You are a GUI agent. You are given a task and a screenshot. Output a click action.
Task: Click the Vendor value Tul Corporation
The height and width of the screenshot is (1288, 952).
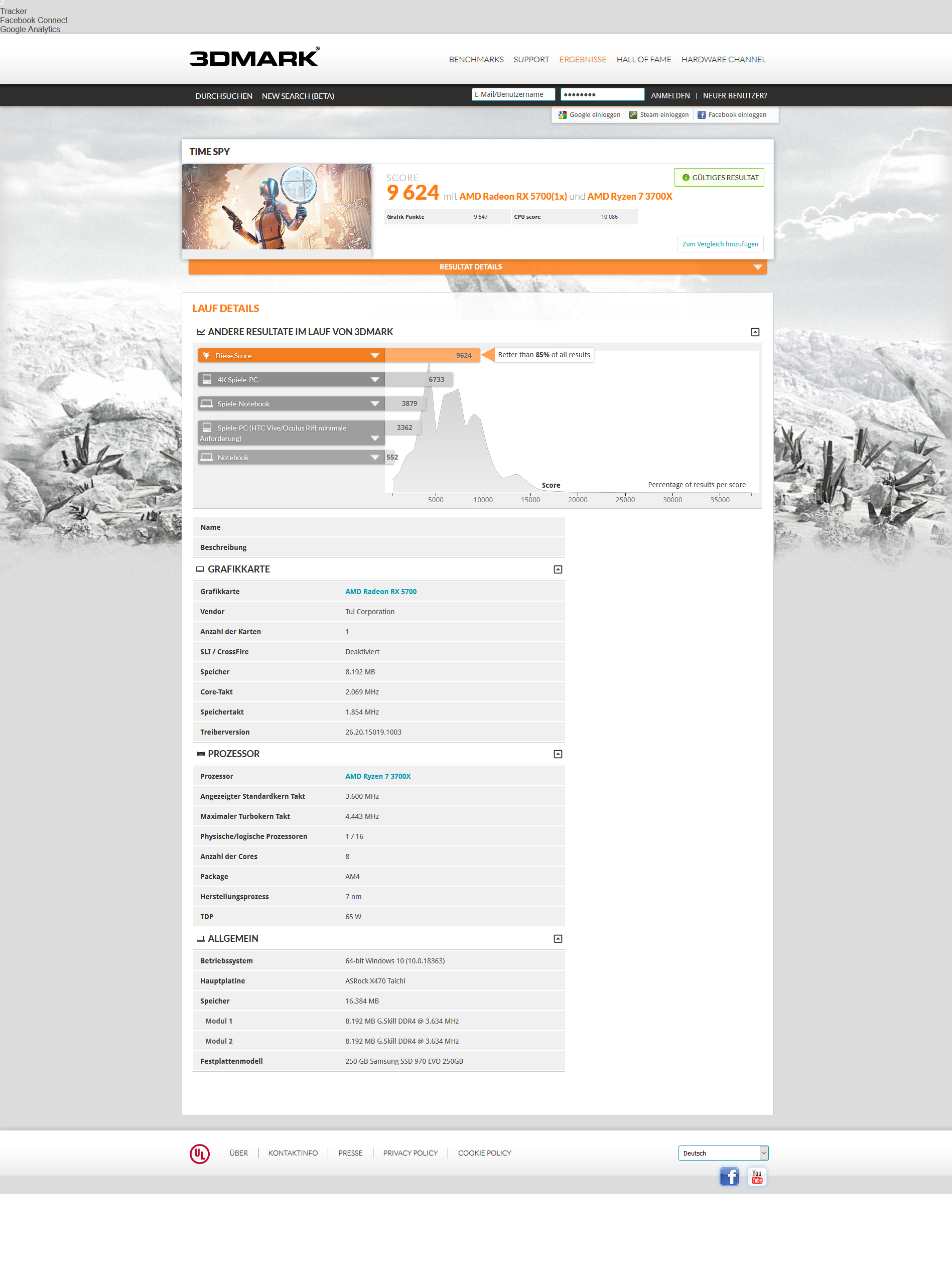pyautogui.click(x=370, y=612)
